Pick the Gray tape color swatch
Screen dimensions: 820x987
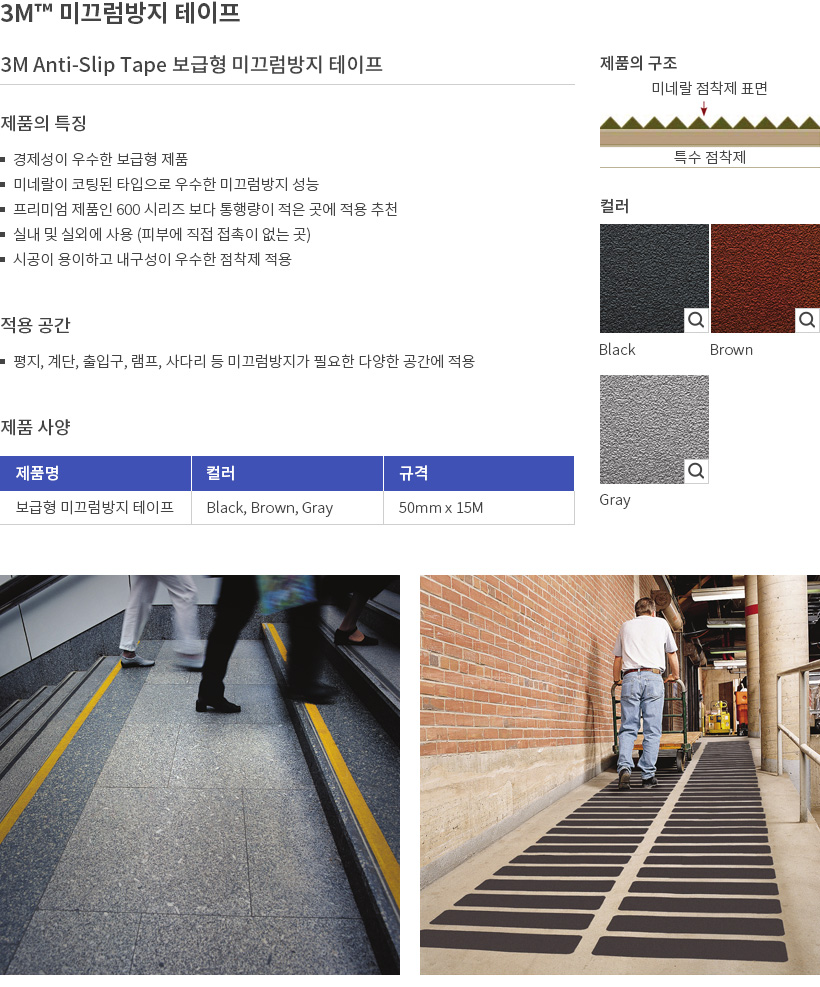(x=643, y=420)
